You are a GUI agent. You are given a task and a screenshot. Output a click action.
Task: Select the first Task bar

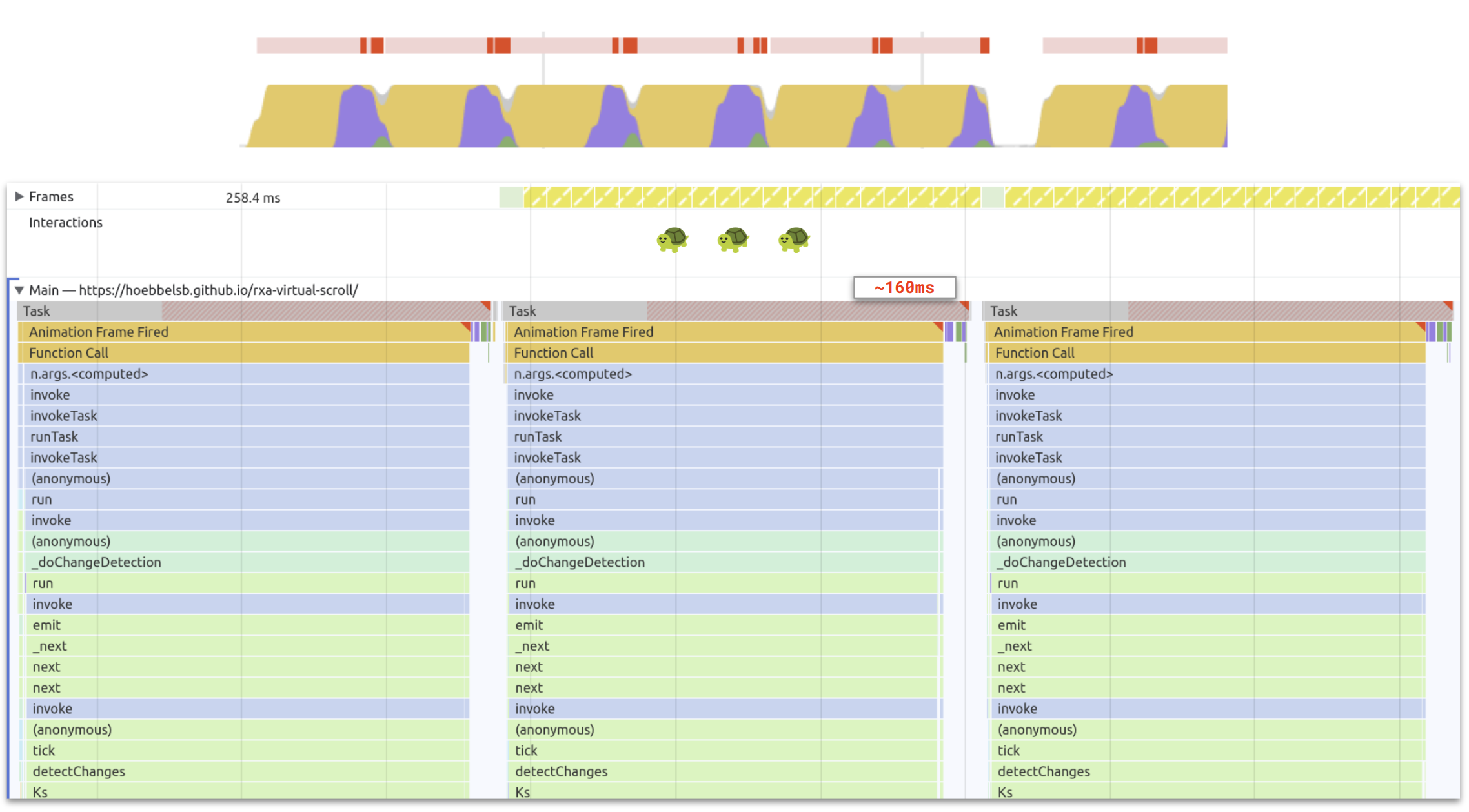click(90, 311)
